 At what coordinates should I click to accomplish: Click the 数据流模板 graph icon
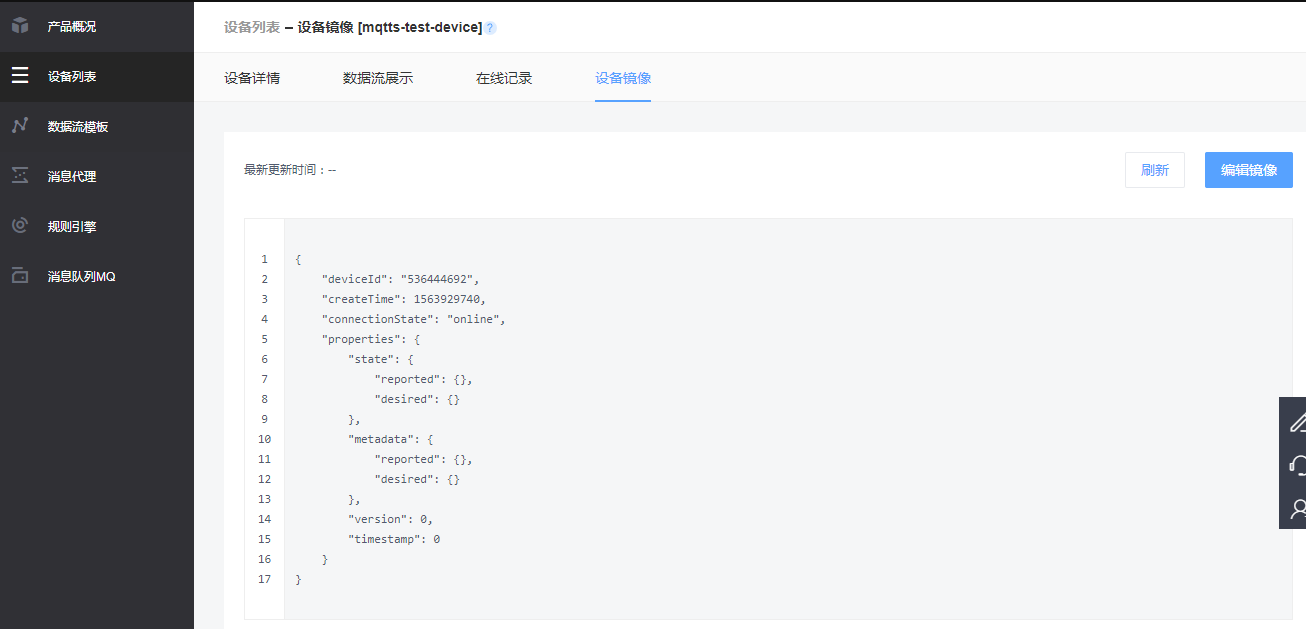[20, 126]
